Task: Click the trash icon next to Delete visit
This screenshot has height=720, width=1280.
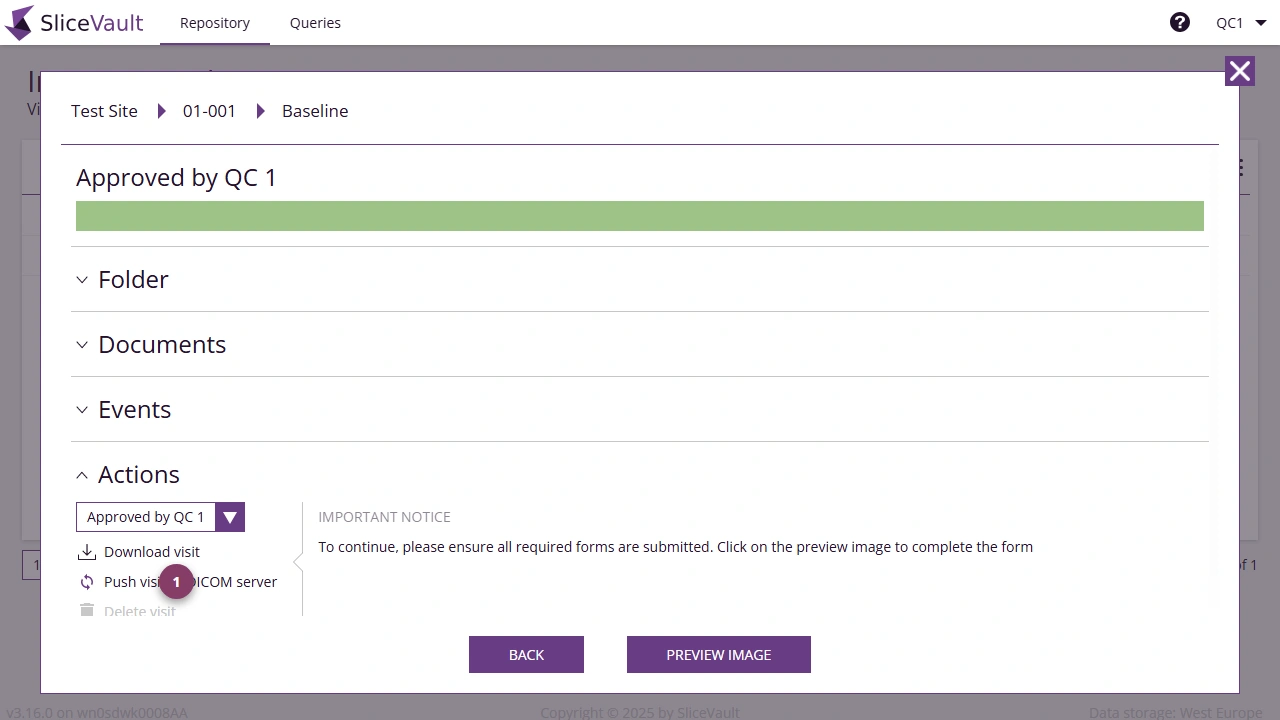Action: pos(87,611)
